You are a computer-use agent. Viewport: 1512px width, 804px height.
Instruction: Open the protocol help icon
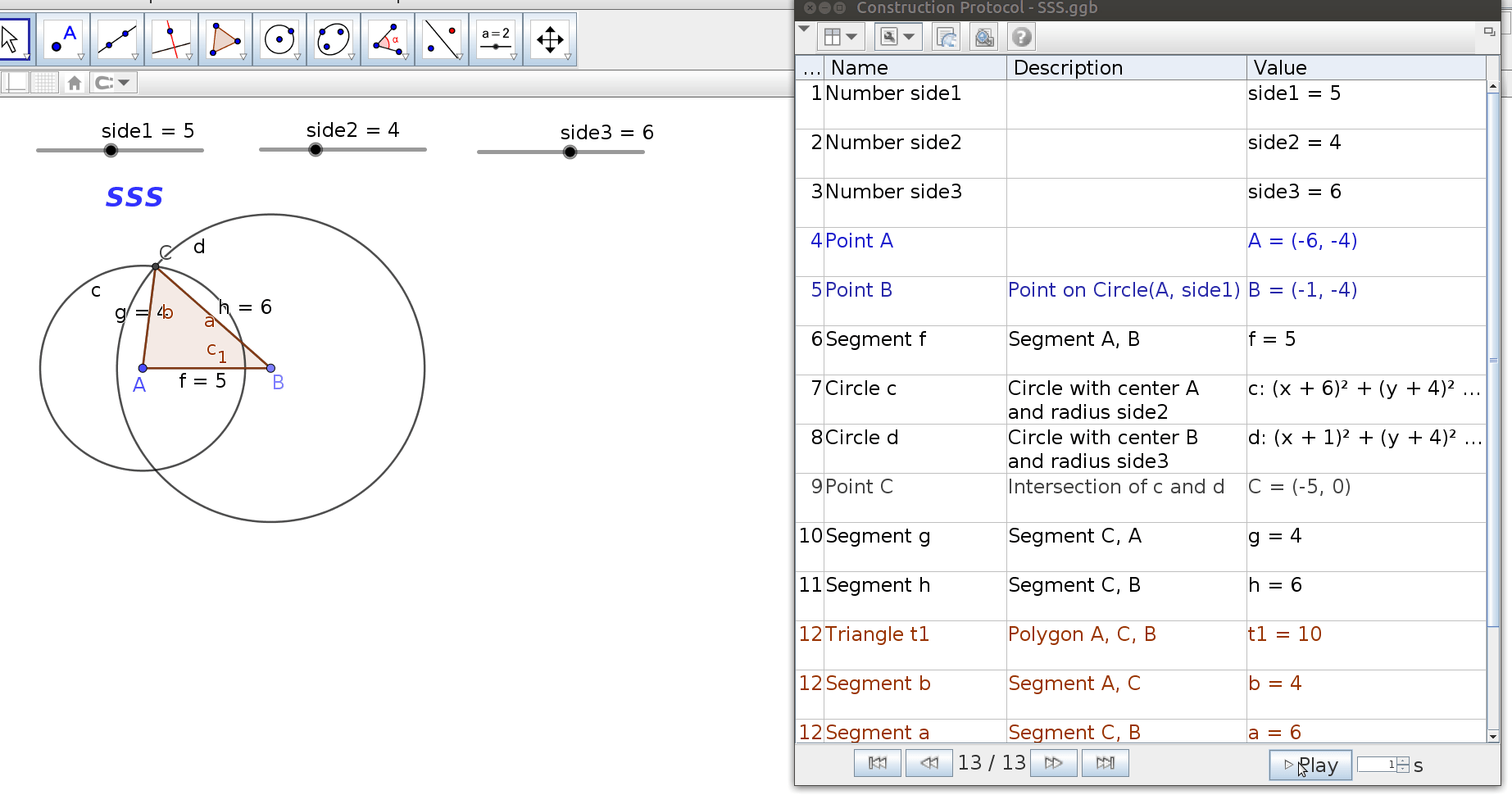[x=1021, y=37]
